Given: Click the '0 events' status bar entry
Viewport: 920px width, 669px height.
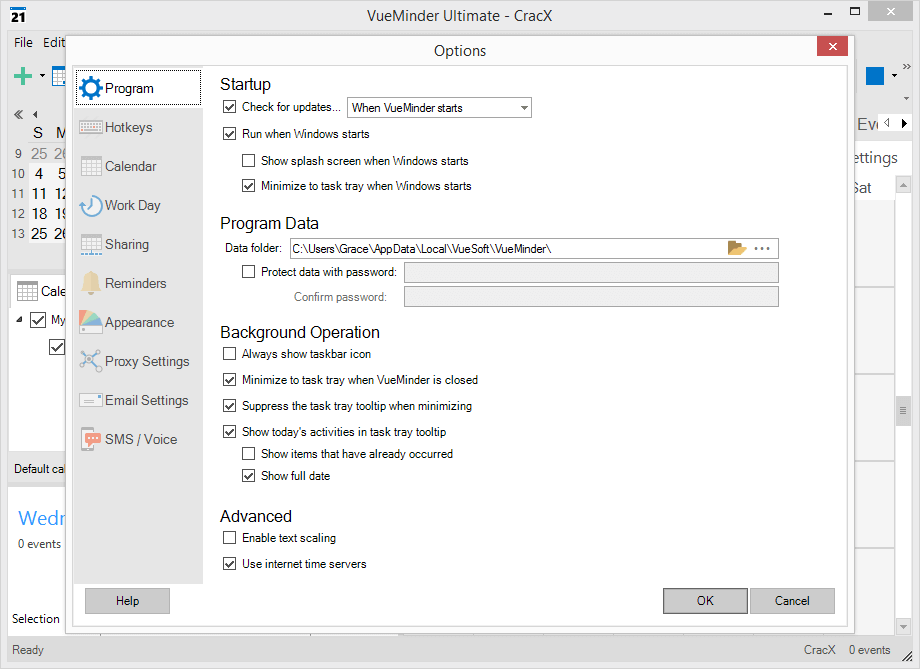Looking at the screenshot, I should [x=870, y=650].
